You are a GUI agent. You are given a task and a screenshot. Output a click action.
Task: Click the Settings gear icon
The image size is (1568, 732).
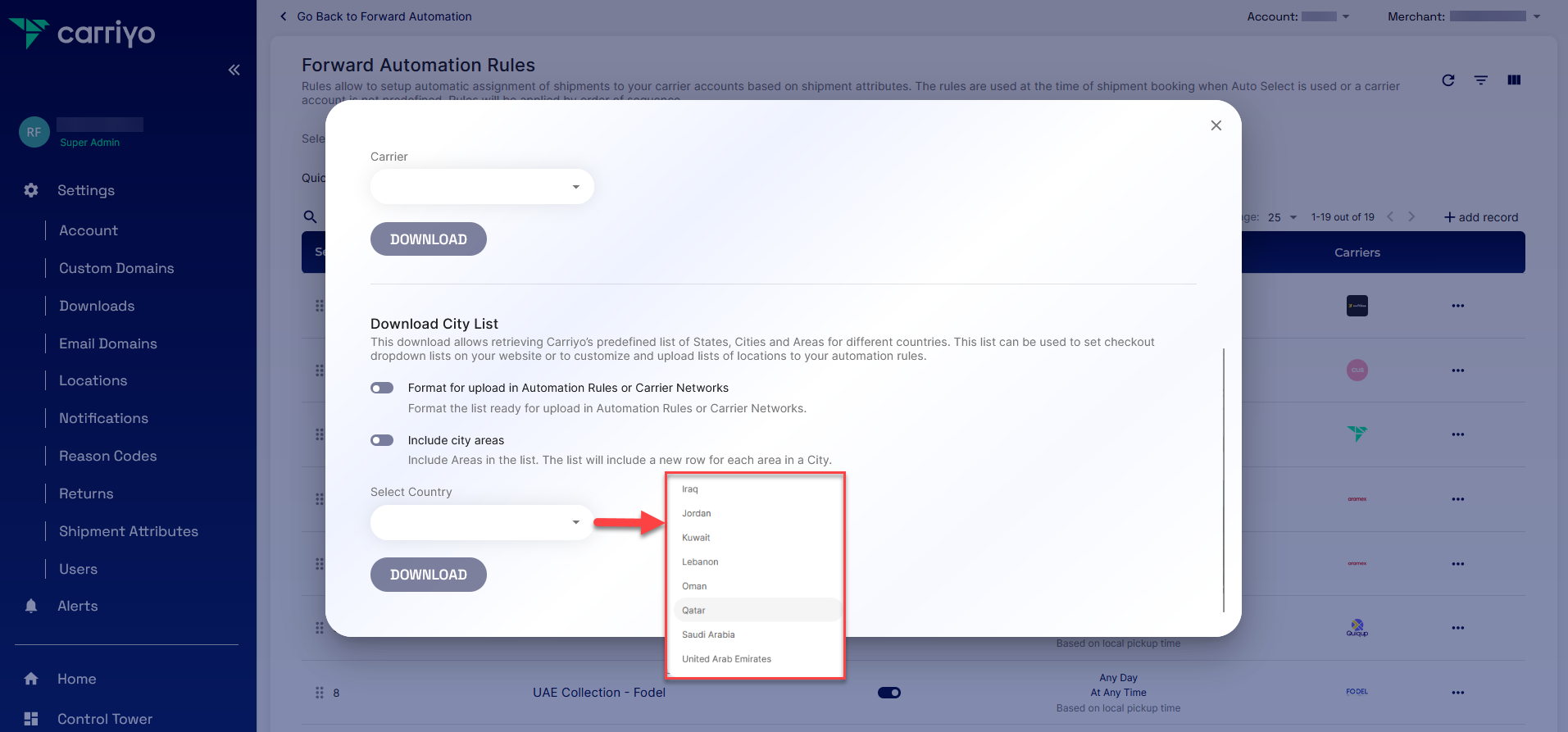(x=31, y=190)
